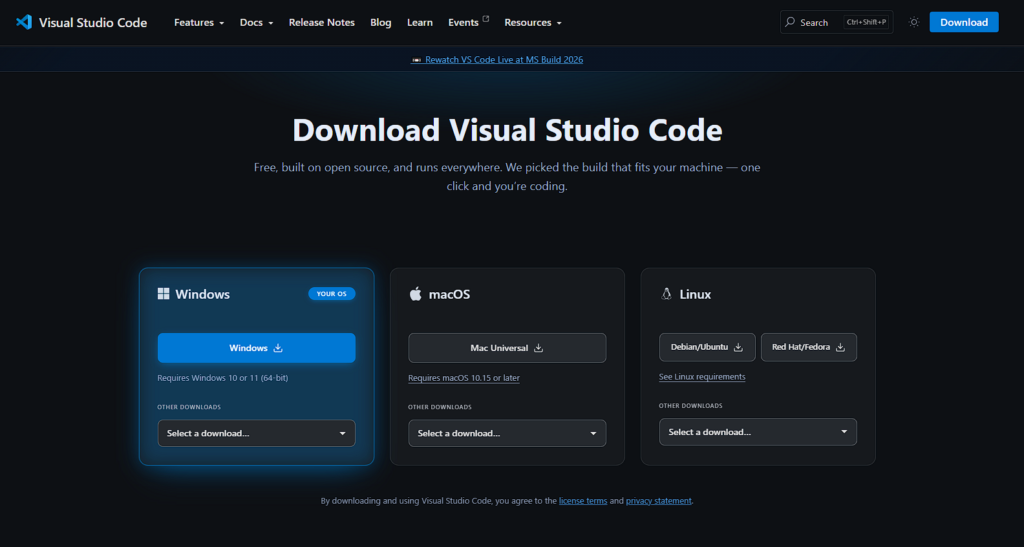Download the Debian/Ubuntu package
The image size is (1024, 547).
(707, 347)
